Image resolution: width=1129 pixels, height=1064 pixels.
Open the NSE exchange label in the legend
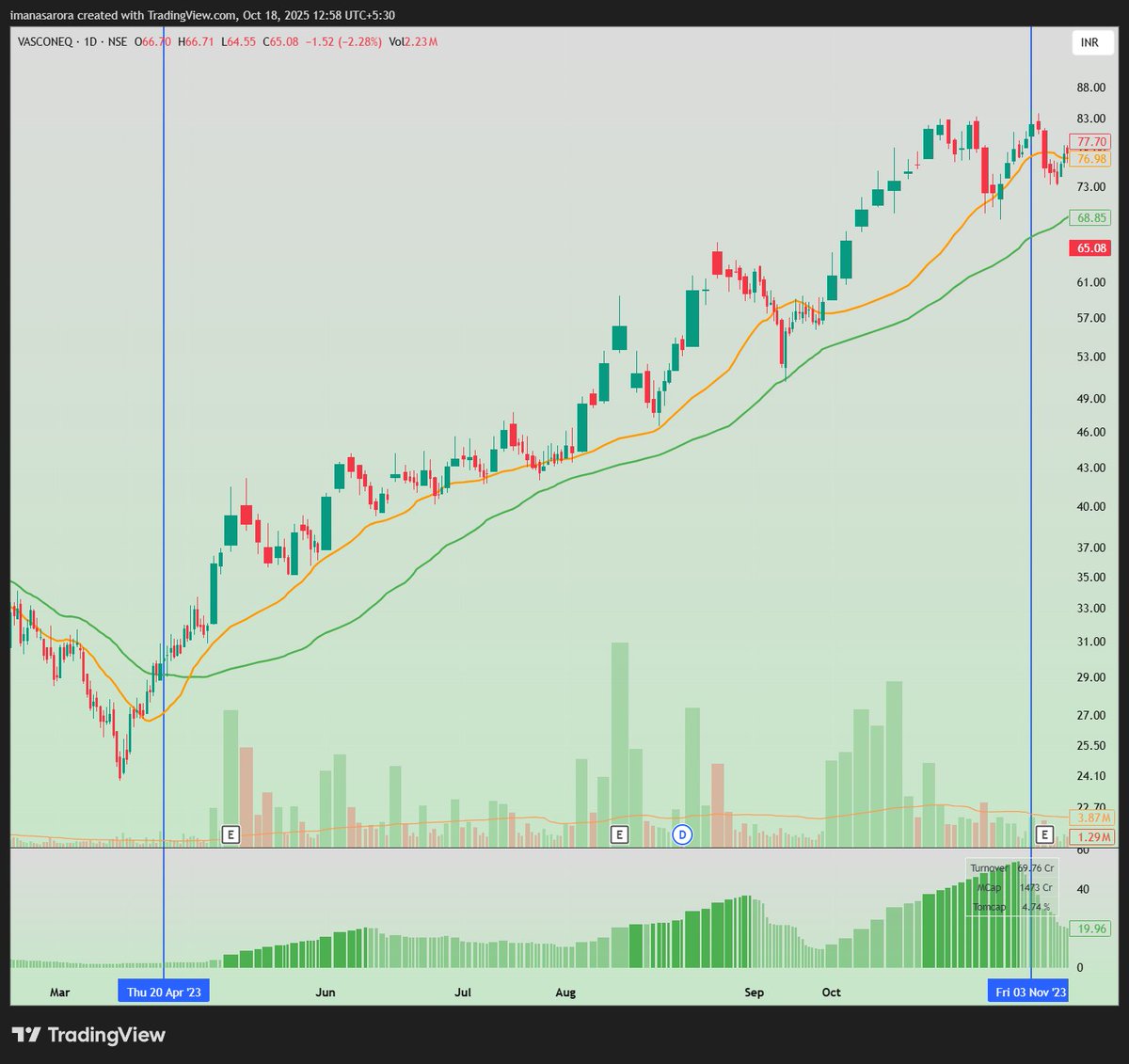point(118,42)
